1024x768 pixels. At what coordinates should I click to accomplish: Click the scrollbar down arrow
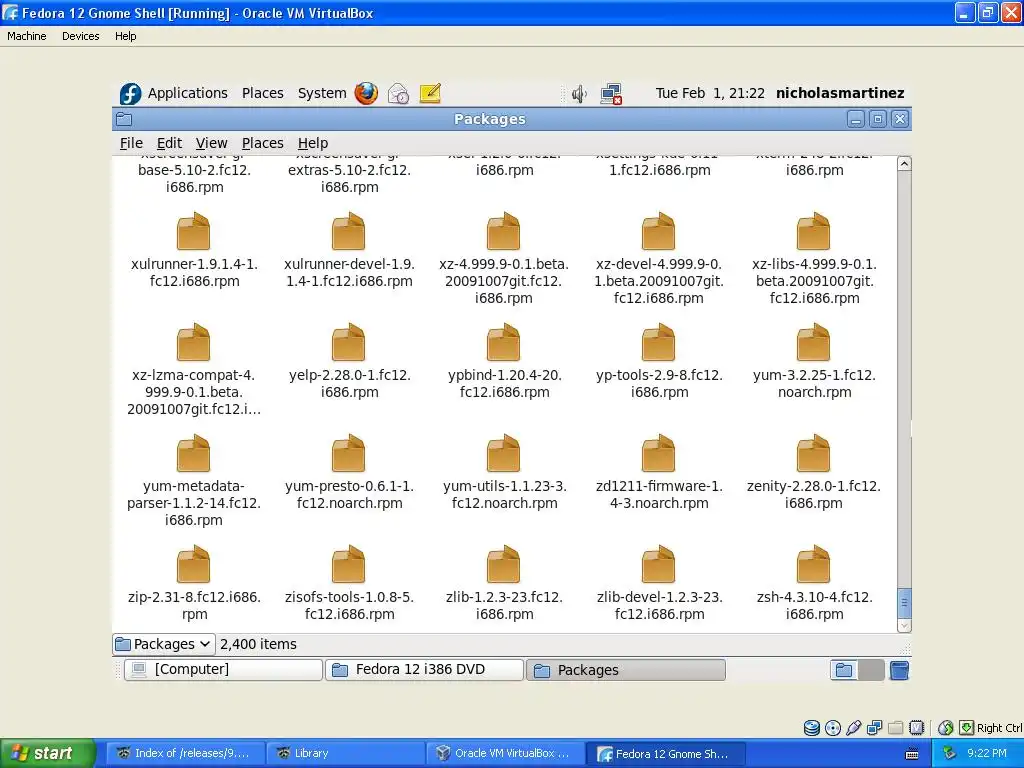tap(904, 626)
